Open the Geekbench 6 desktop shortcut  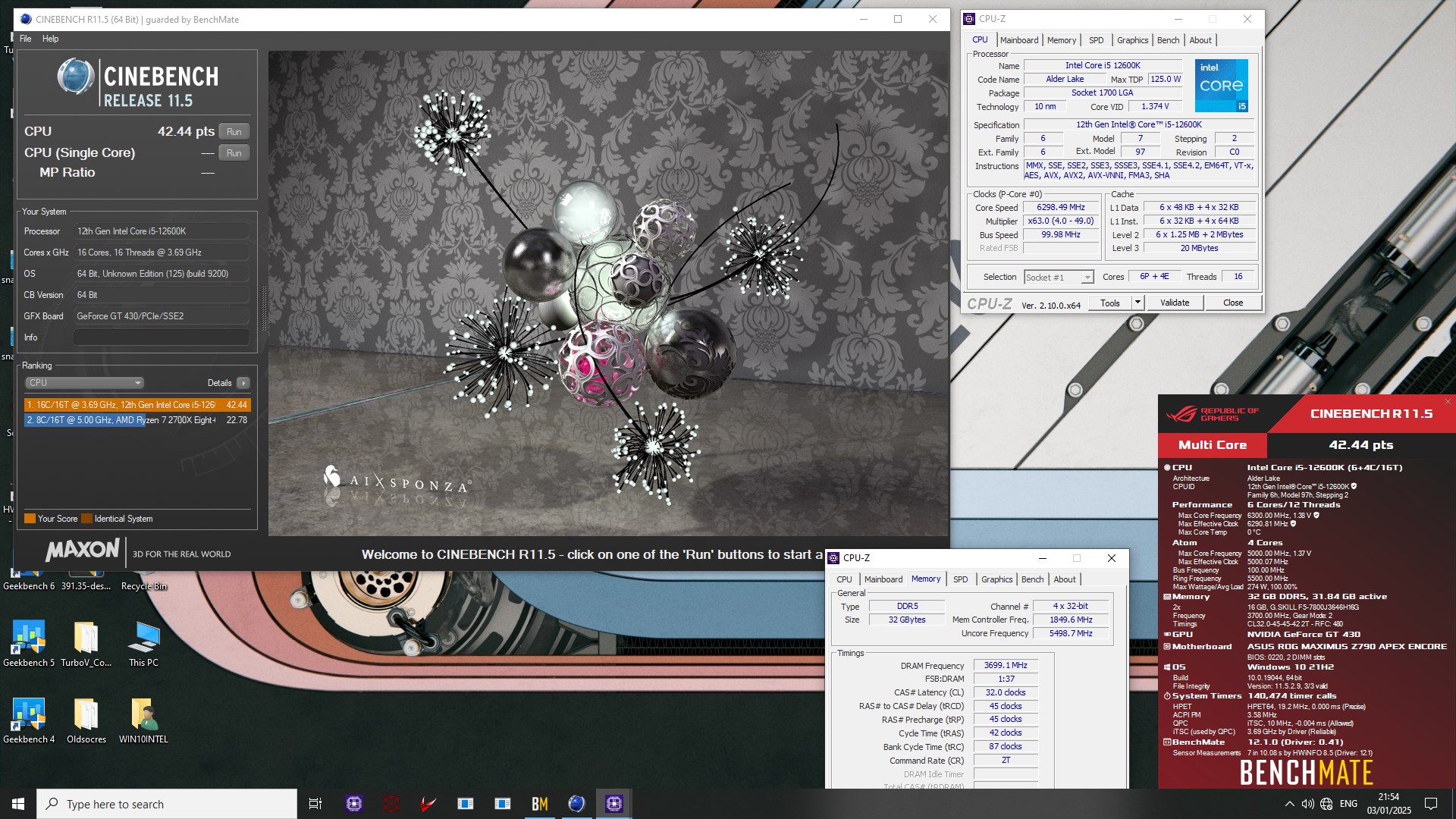click(29, 578)
